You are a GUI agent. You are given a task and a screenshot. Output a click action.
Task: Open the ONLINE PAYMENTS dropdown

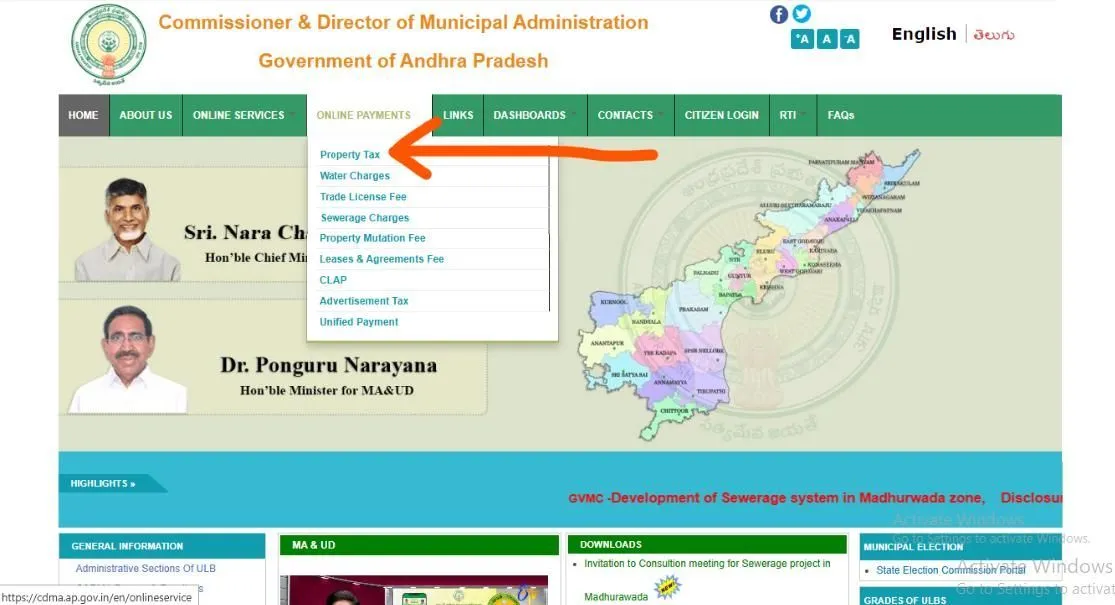click(x=365, y=114)
